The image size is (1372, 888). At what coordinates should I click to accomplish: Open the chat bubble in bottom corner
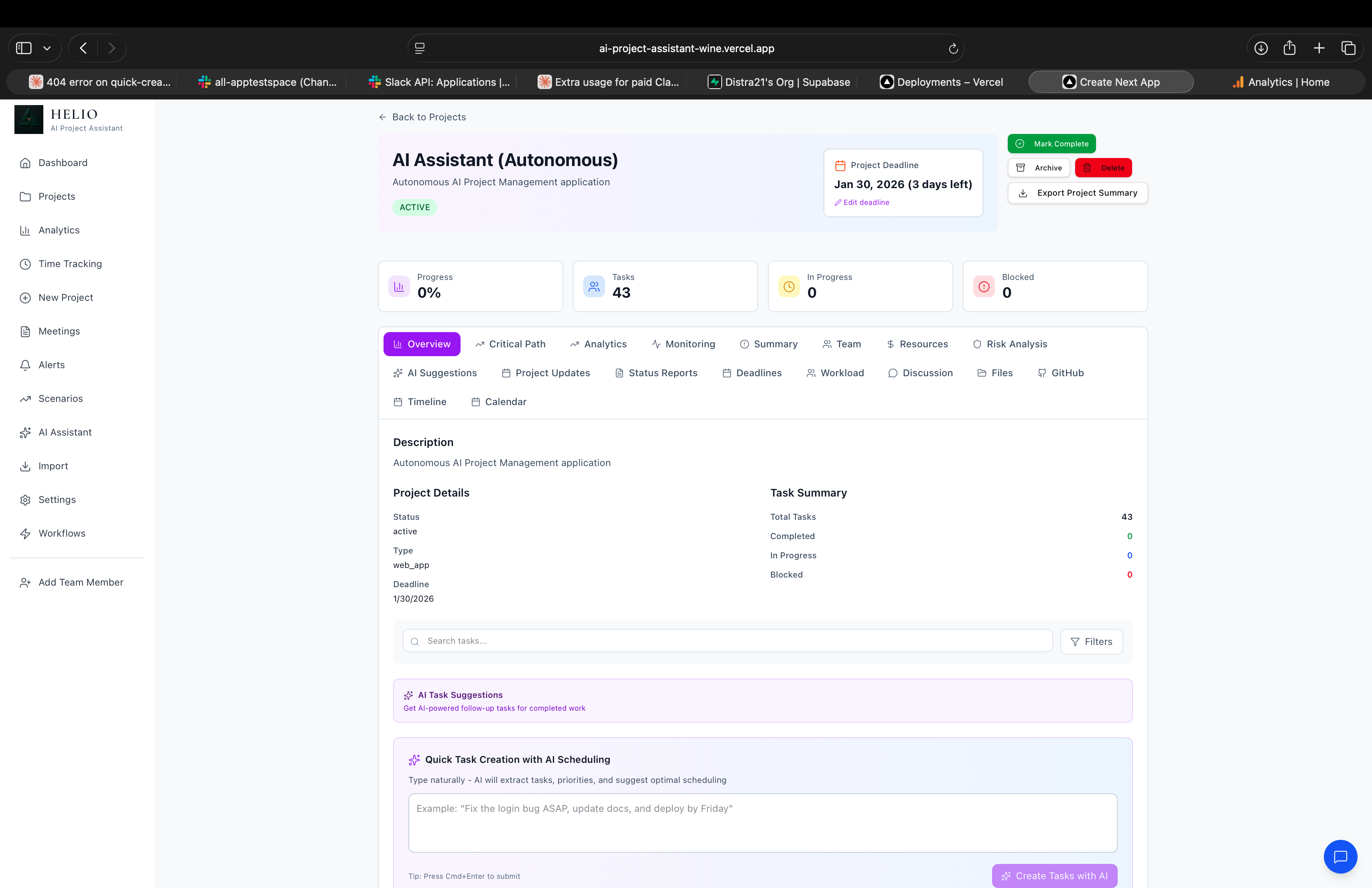pos(1340,857)
